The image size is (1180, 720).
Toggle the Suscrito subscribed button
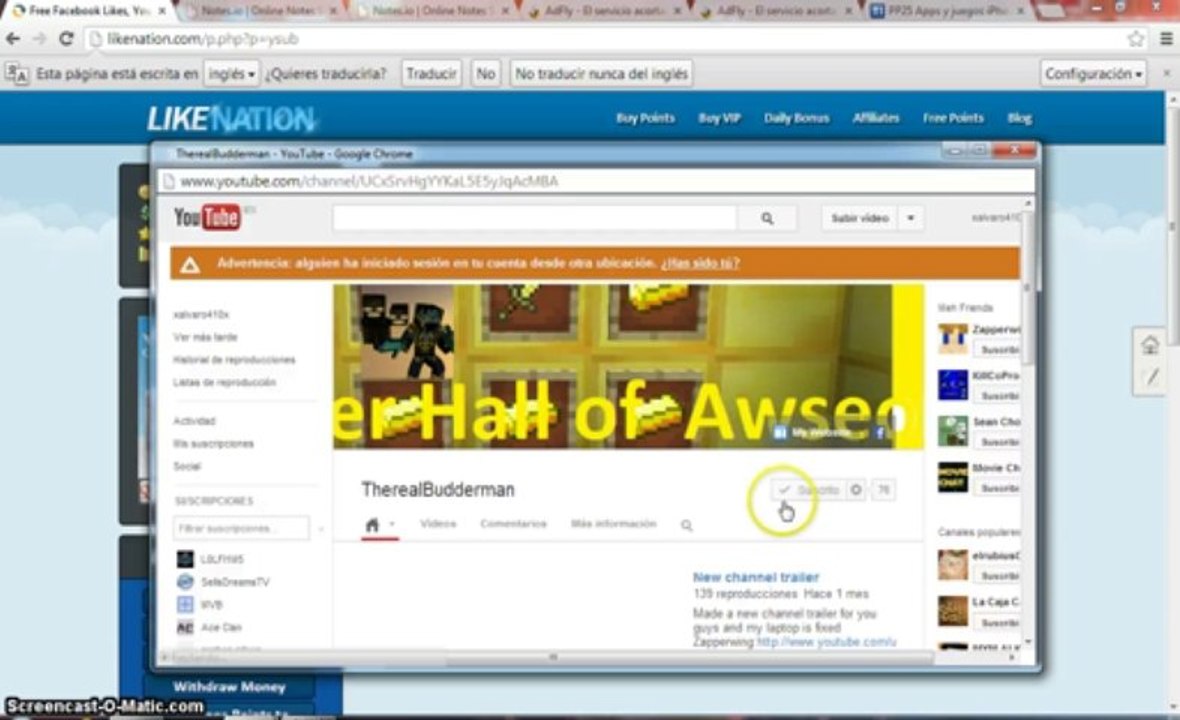[x=809, y=490]
